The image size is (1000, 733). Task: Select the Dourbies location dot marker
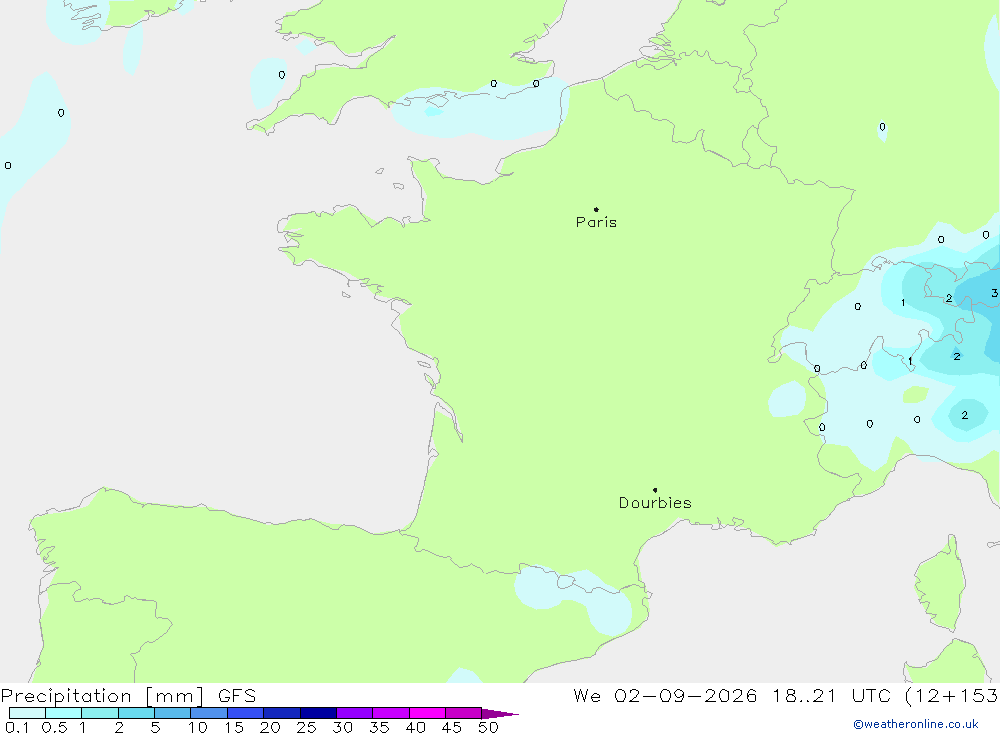pos(655,490)
